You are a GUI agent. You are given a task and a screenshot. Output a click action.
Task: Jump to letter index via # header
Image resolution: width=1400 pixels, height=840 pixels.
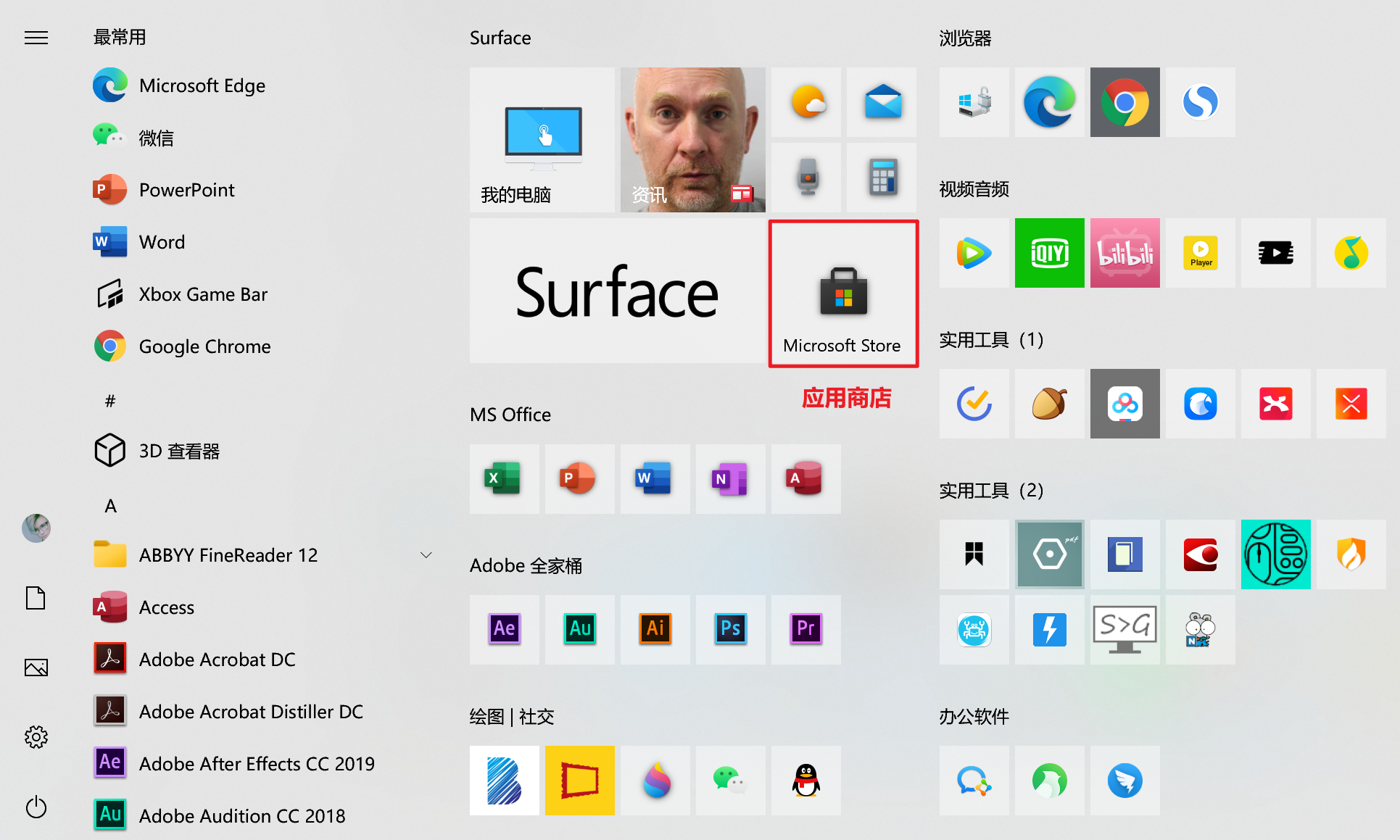(110, 401)
